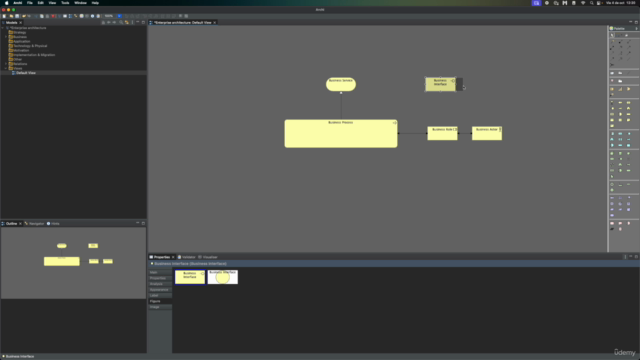Viewport: 640px width, 360px height.
Task: Select the Business Interface element on canvas
Action: 440,84
